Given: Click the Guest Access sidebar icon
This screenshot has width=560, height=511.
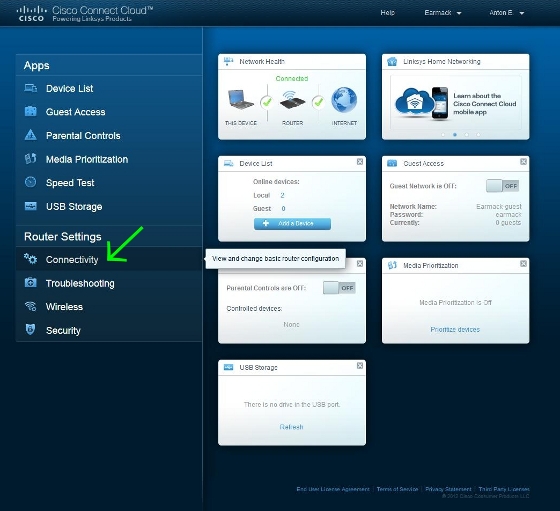Looking at the screenshot, I should pos(31,111).
